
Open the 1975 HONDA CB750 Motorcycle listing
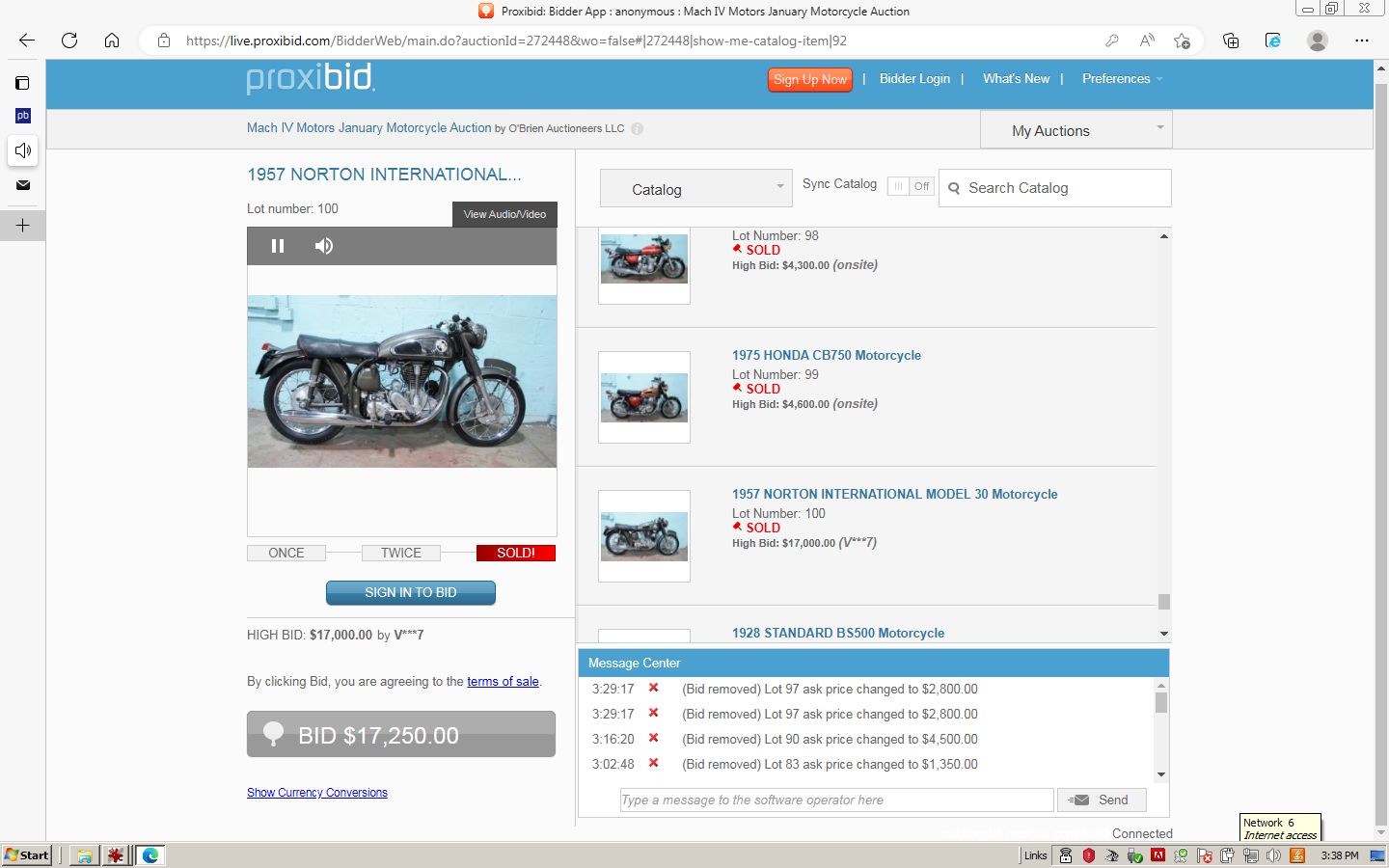(x=827, y=355)
